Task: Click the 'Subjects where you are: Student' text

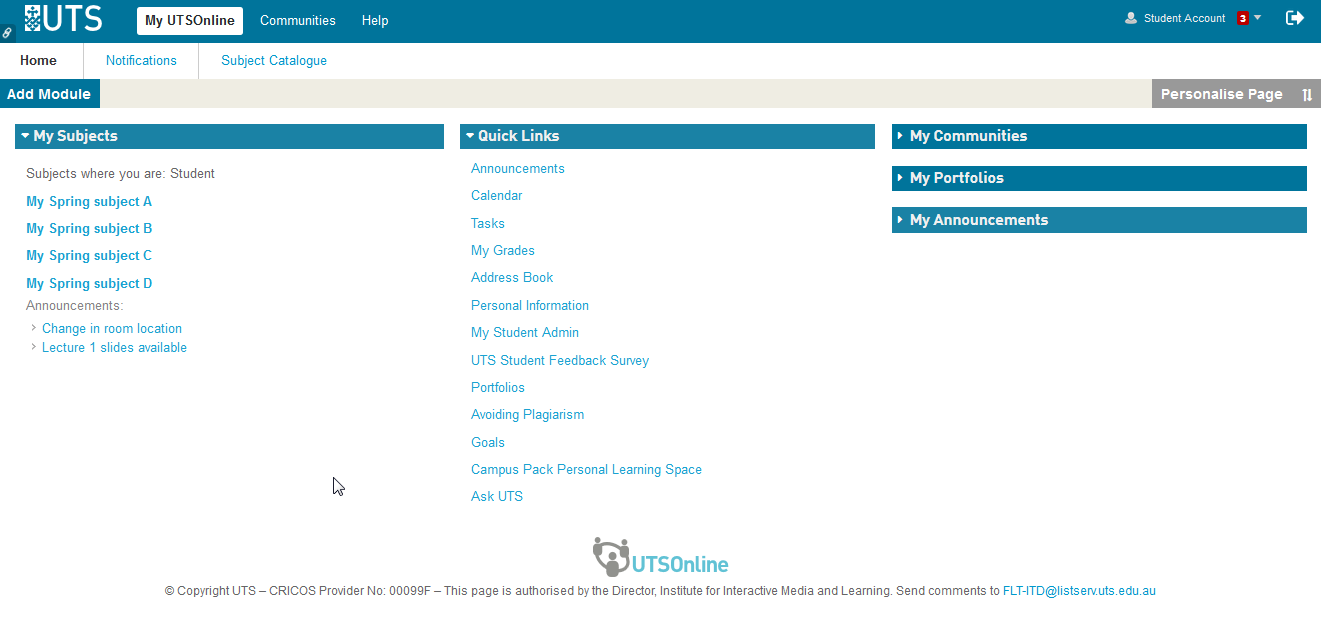Action: [120, 173]
